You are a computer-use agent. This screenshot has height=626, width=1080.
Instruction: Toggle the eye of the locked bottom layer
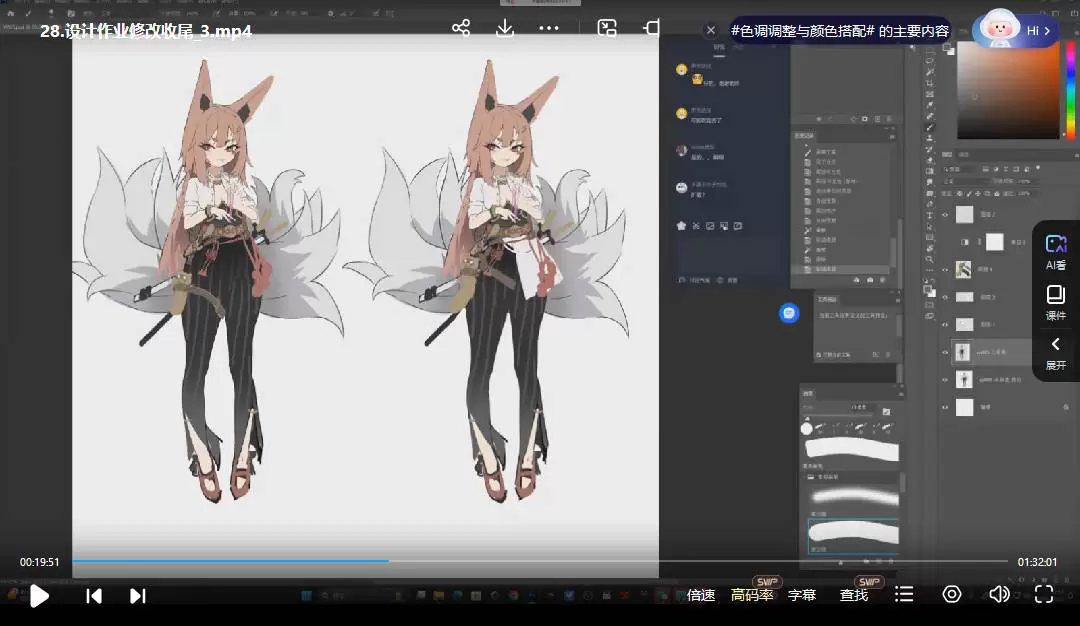pyautogui.click(x=945, y=407)
